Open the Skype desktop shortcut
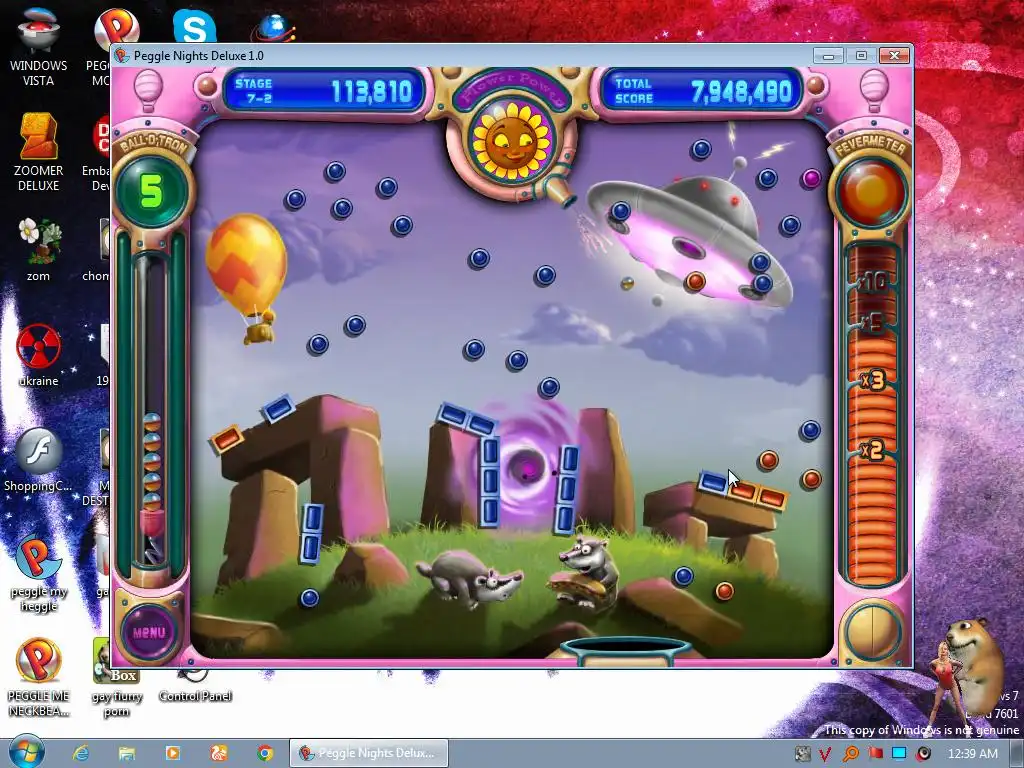1024x768 pixels. (x=195, y=26)
